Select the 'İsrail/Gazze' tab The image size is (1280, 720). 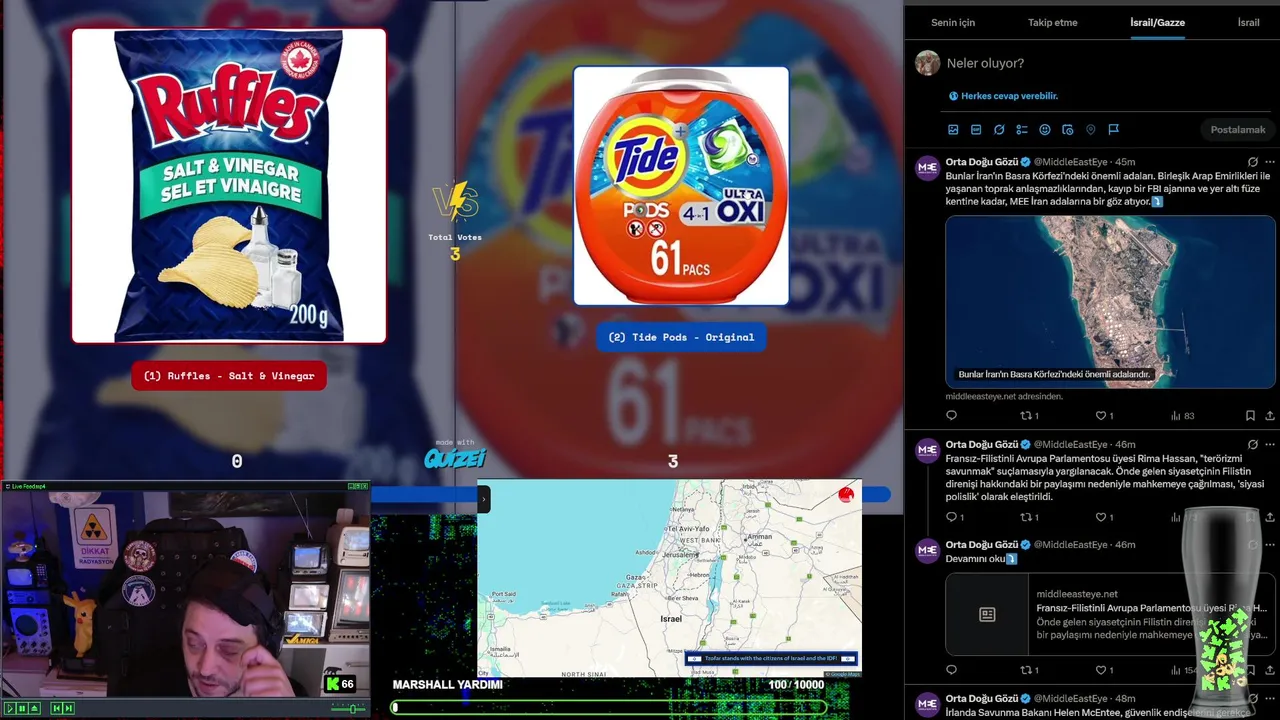tap(1157, 22)
